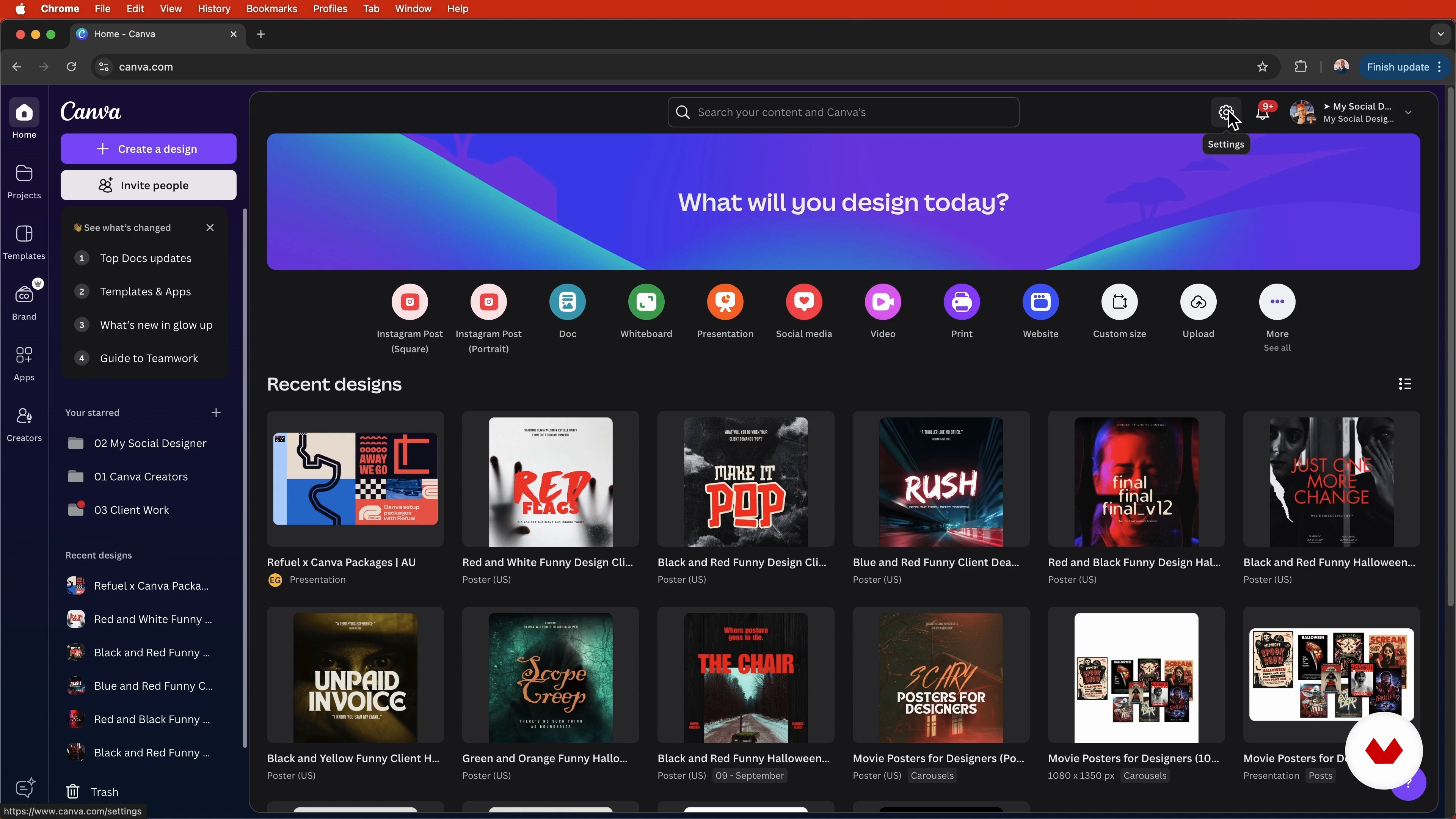This screenshot has height=819, width=1456.
Task: Open Social media design types
Action: (x=804, y=301)
